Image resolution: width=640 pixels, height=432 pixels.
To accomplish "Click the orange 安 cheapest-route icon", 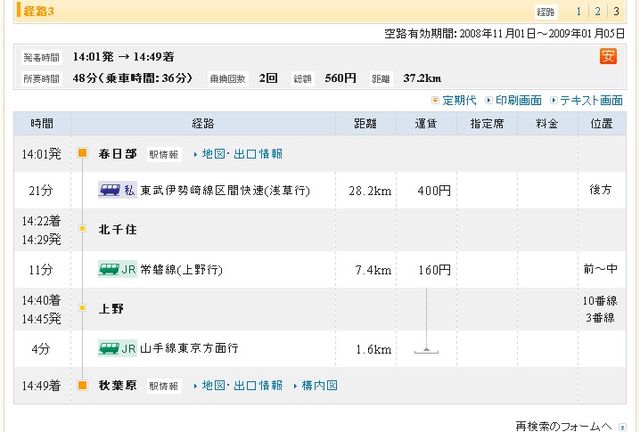I will click(608, 56).
